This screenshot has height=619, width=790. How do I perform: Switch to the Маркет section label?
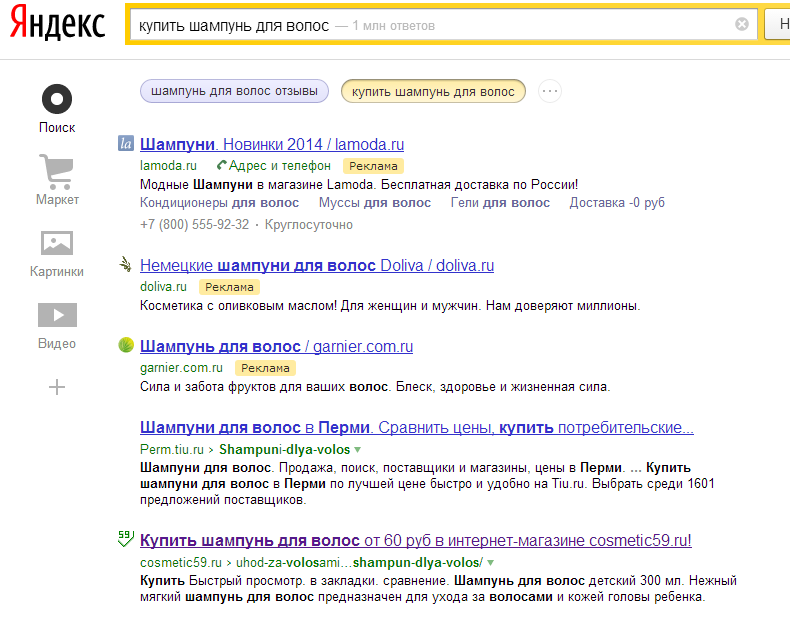[x=57, y=199]
